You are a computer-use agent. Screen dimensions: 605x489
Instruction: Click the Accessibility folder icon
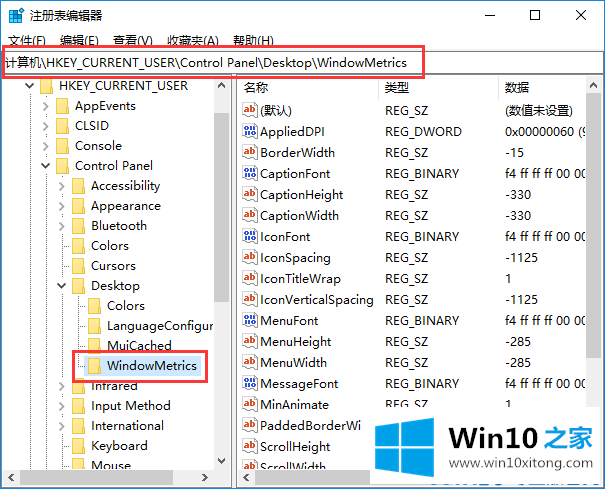pyautogui.click(x=78, y=186)
